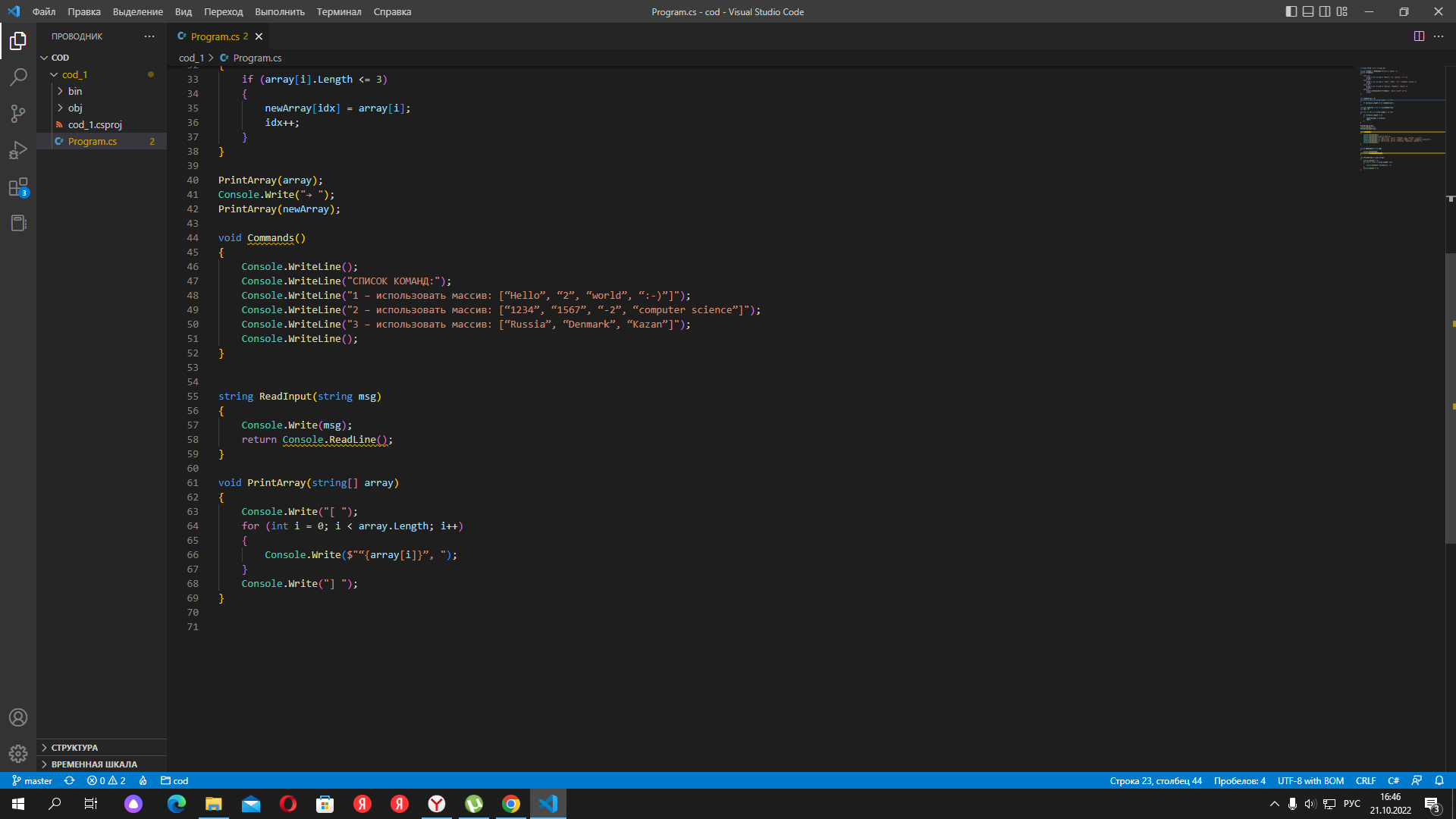Split the editor using the split icon

[x=1419, y=36]
